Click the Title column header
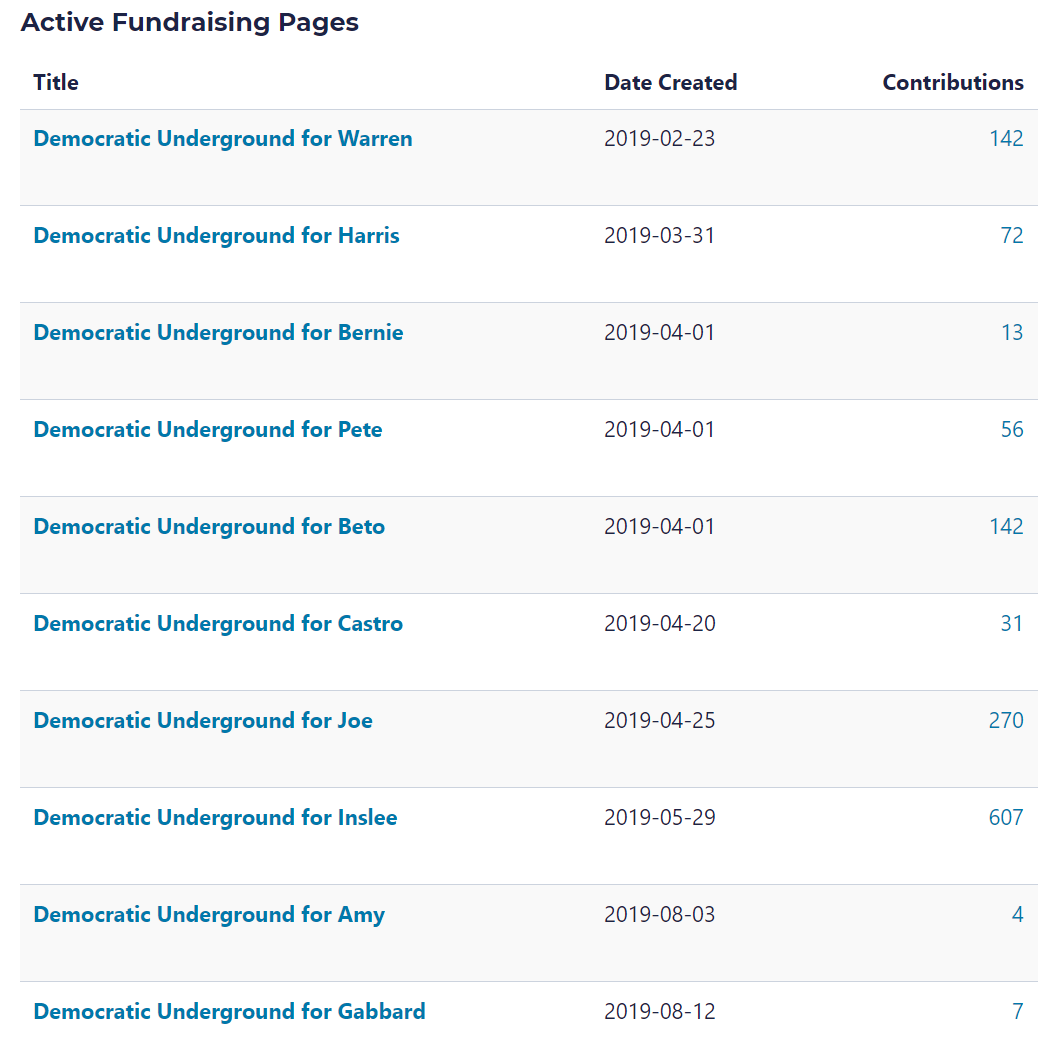The height and width of the screenshot is (1043, 1038). click(56, 83)
